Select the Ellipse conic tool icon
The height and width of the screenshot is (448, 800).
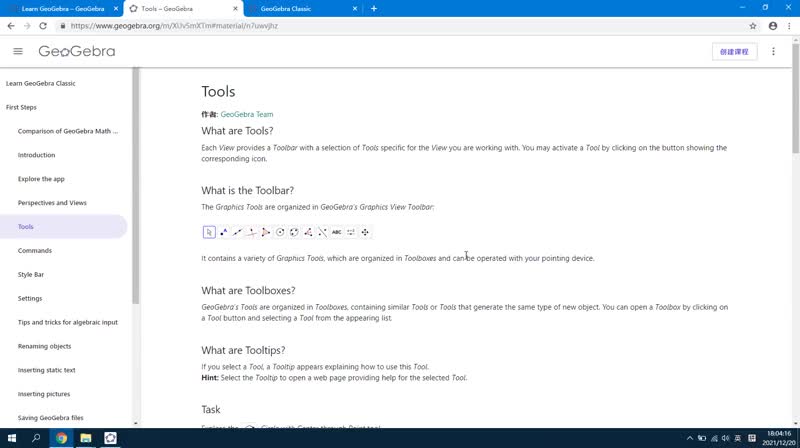point(294,232)
